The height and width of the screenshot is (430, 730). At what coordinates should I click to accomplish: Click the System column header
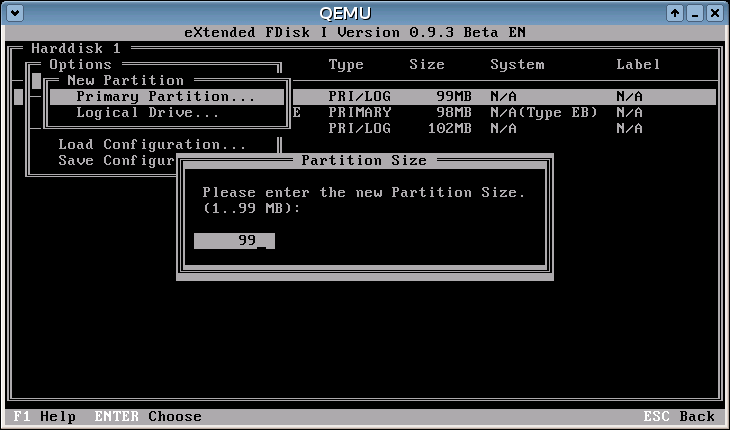click(x=517, y=65)
